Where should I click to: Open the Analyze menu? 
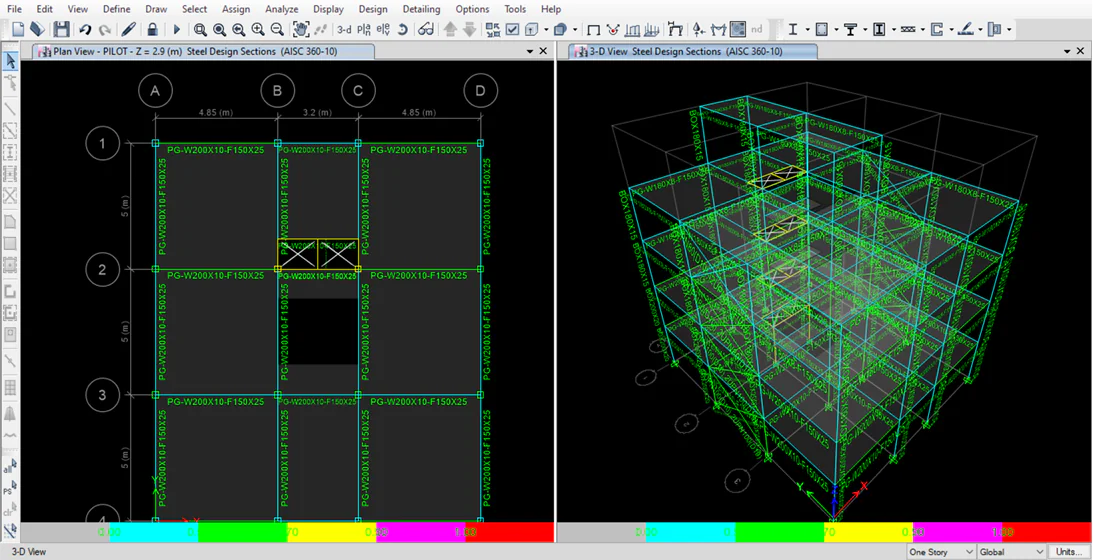click(282, 9)
